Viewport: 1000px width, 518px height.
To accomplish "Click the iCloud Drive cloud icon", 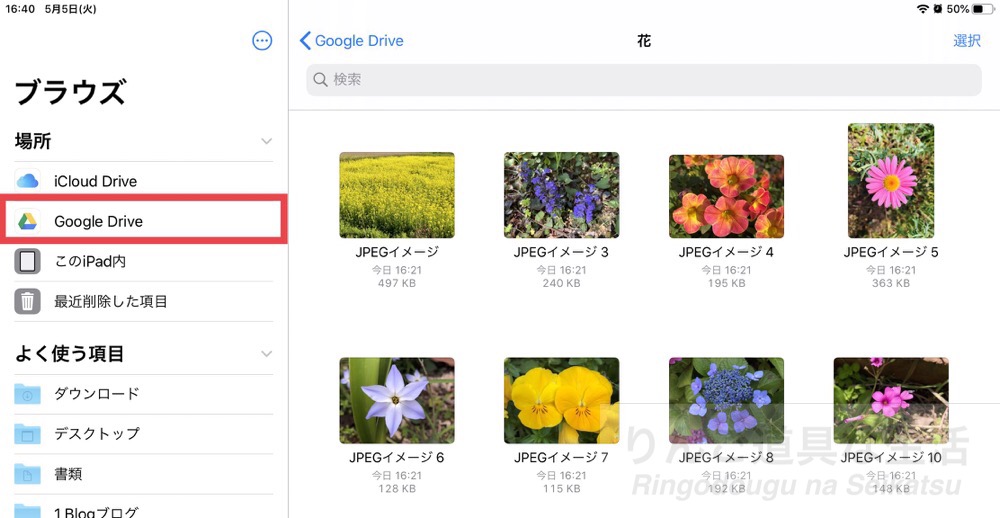I will [x=27, y=181].
